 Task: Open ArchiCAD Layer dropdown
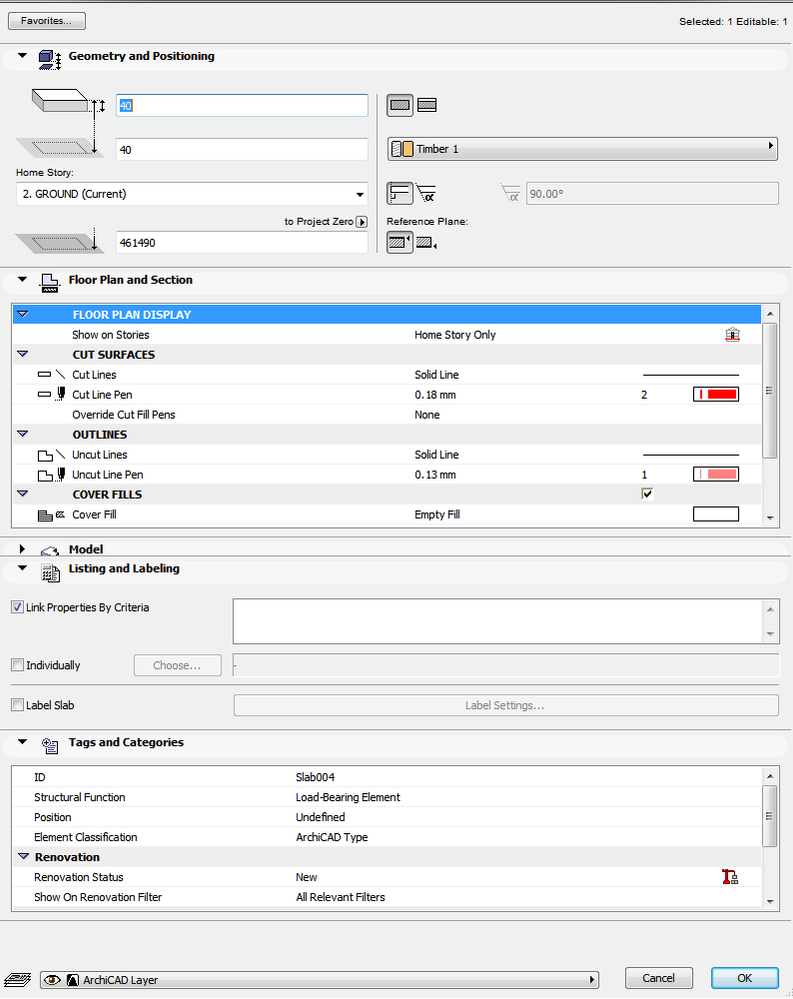[319, 980]
